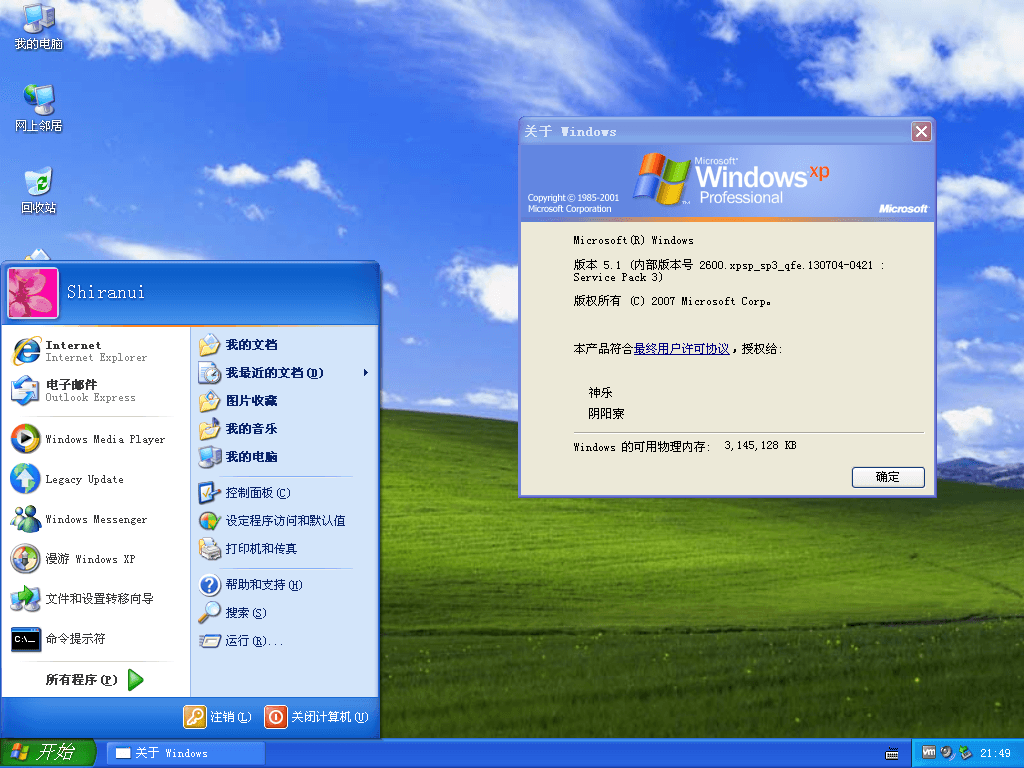Click the Service Pack 3 version text
This screenshot has height=768, width=1024.
618,278
